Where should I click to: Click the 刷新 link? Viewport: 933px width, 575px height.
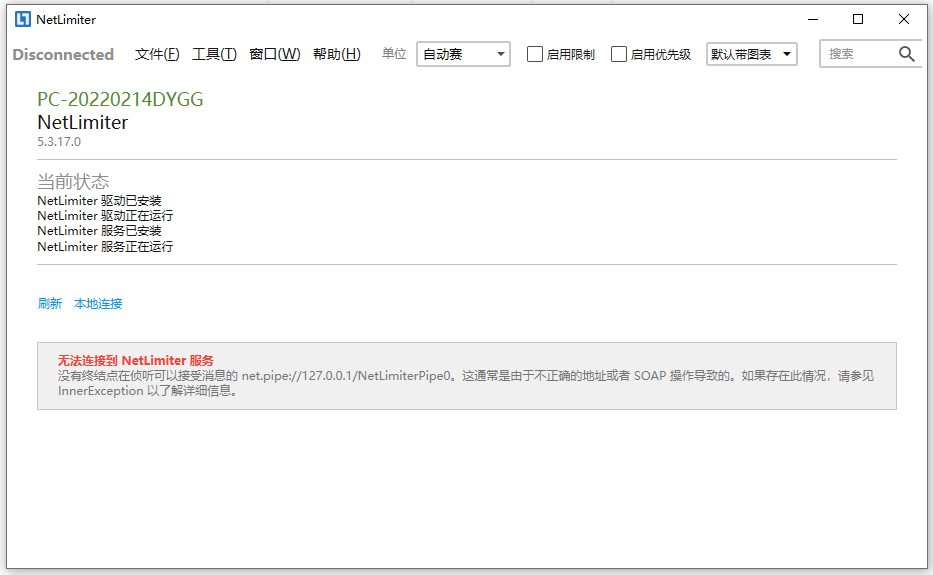[x=49, y=304]
